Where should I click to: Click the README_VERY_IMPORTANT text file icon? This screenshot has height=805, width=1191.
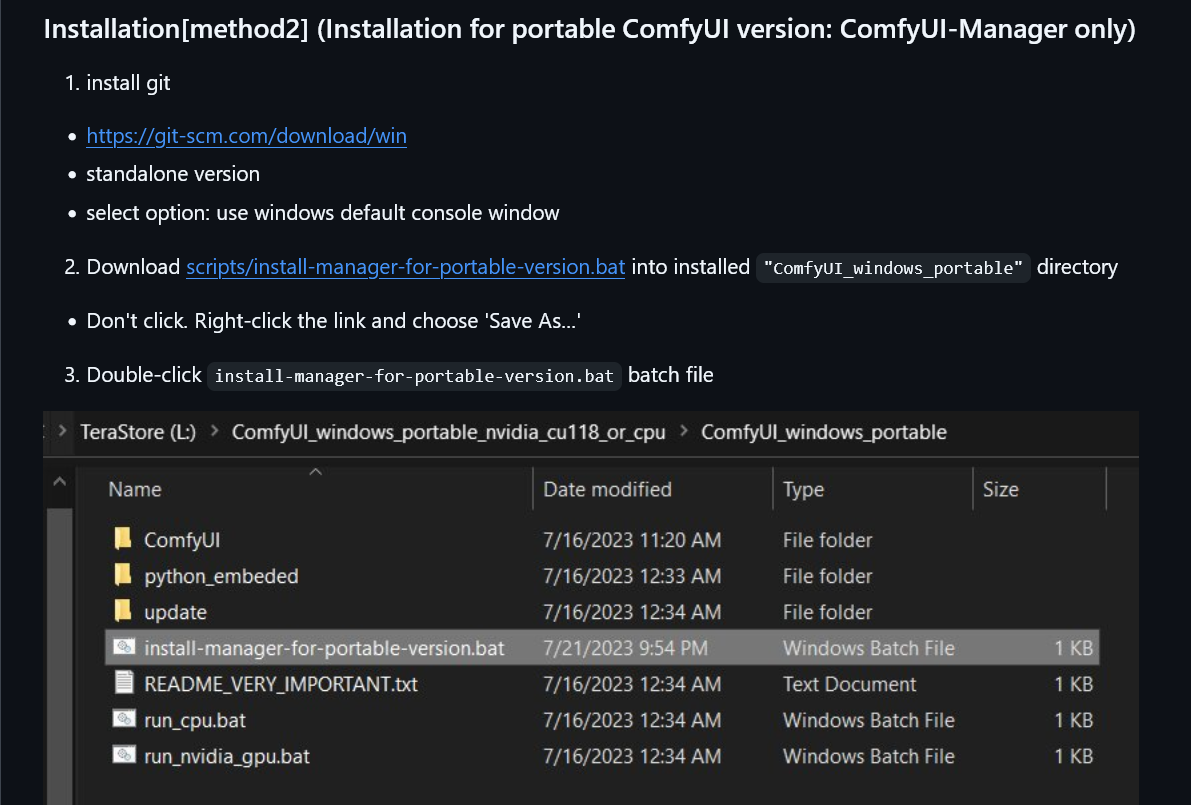click(123, 684)
